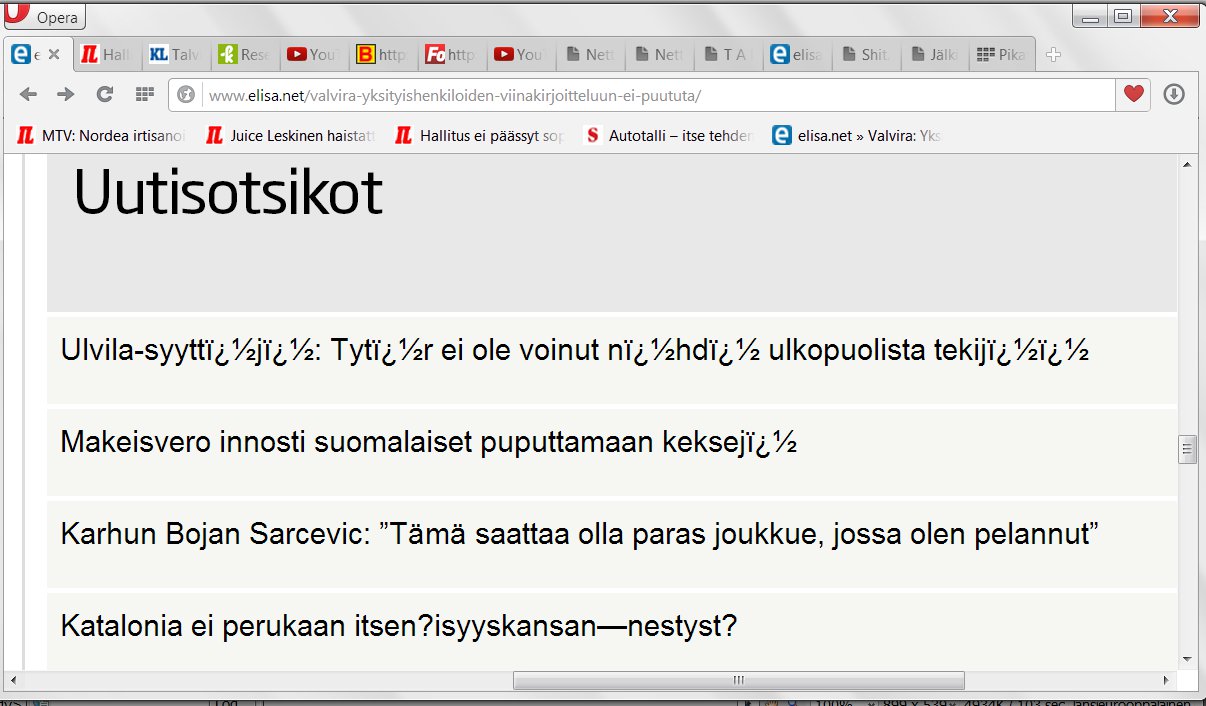Click the site info globe icon

pyautogui.click(x=185, y=95)
